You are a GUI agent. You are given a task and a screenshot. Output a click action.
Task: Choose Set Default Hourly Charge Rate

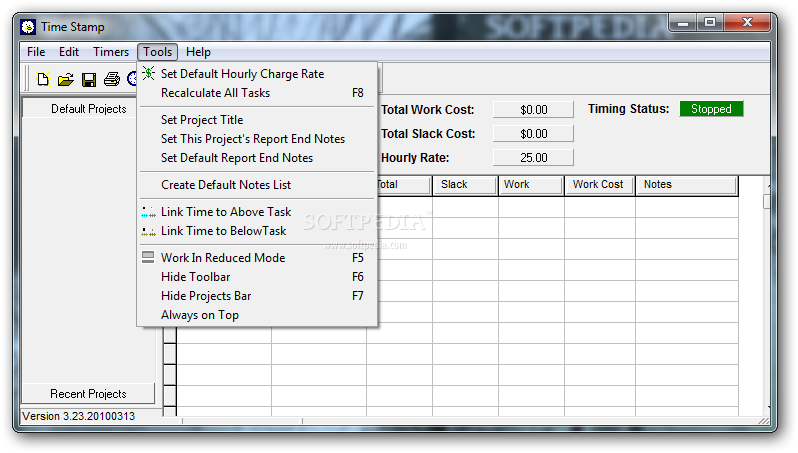click(259, 74)
